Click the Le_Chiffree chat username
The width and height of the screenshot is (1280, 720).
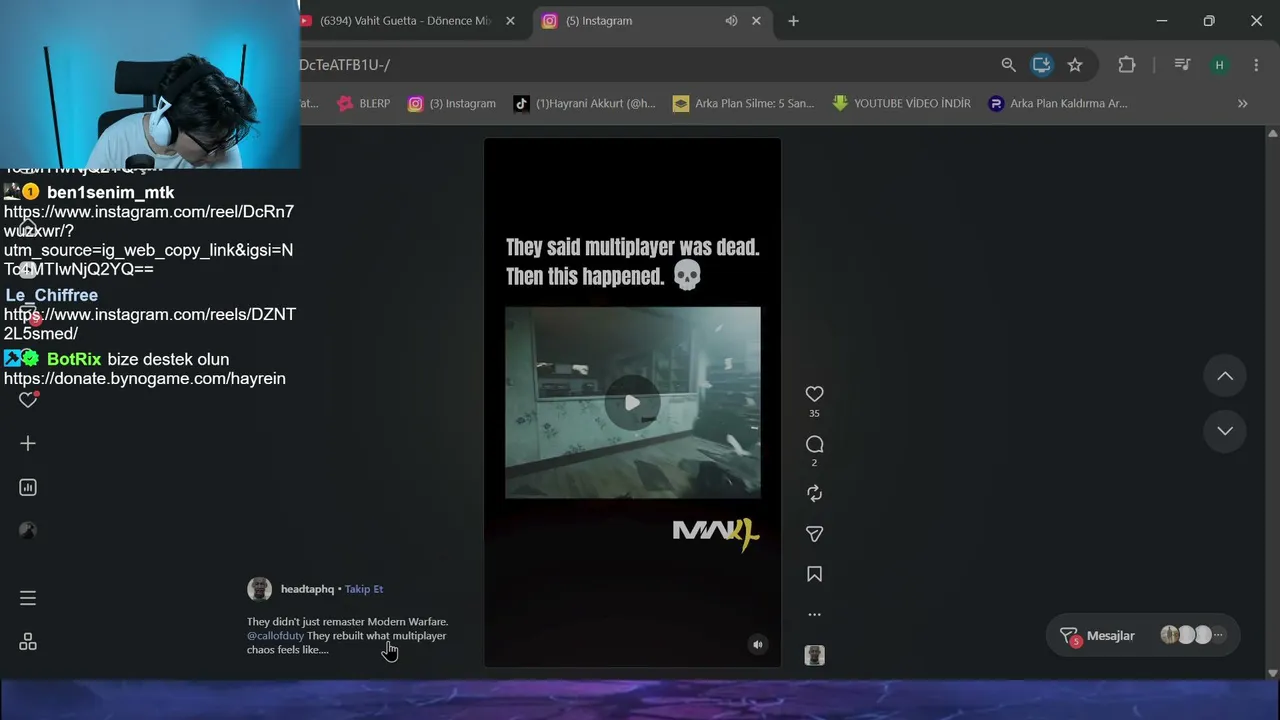pos(52,295)
